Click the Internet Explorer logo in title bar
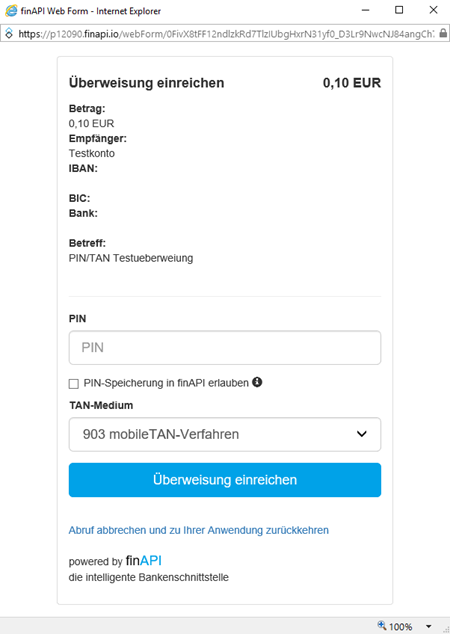 (x=11, y=11)
